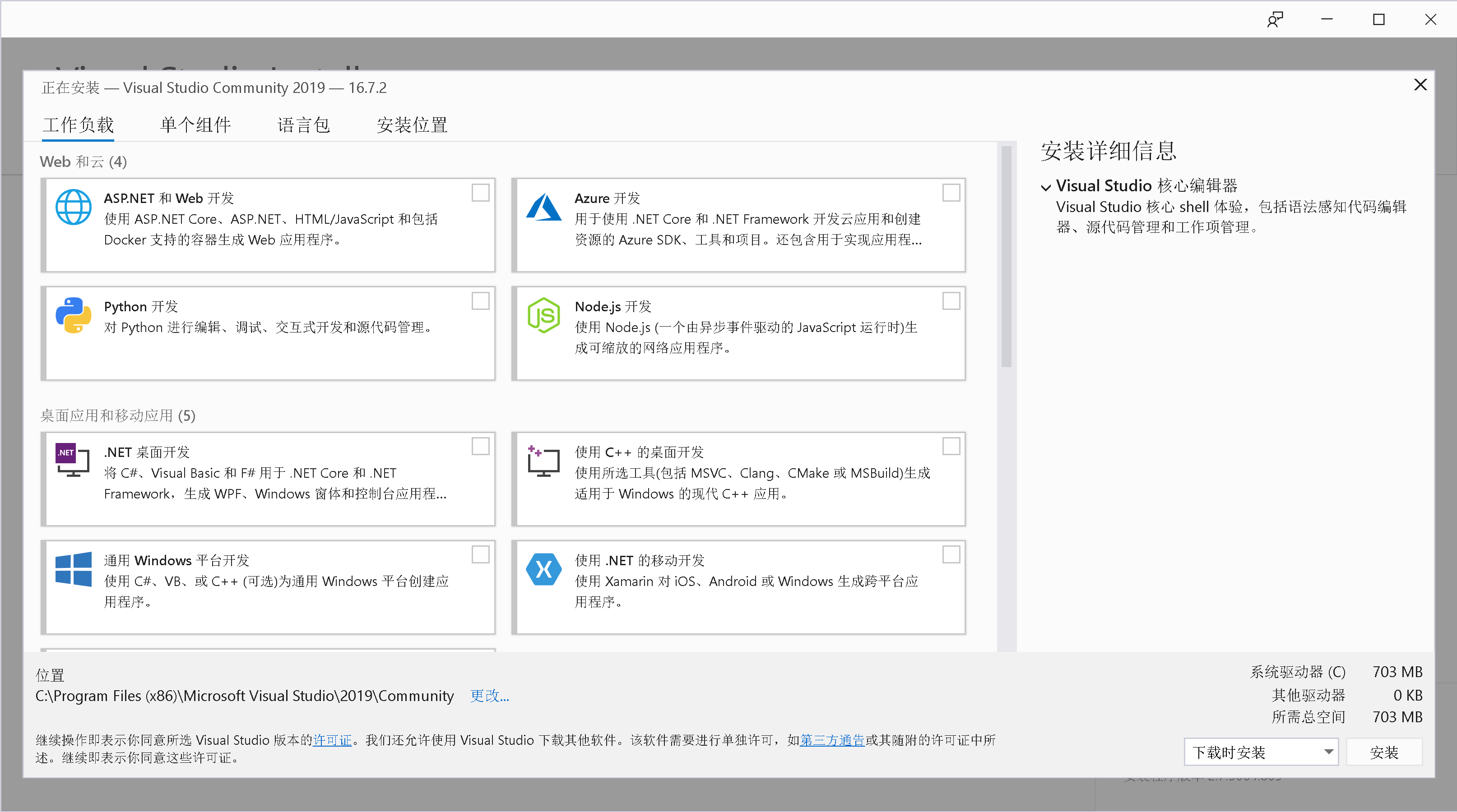The image size is (1457, 812).
Task: Check the Azure 开发 workload checkbox
Action: tap(951, 193)
